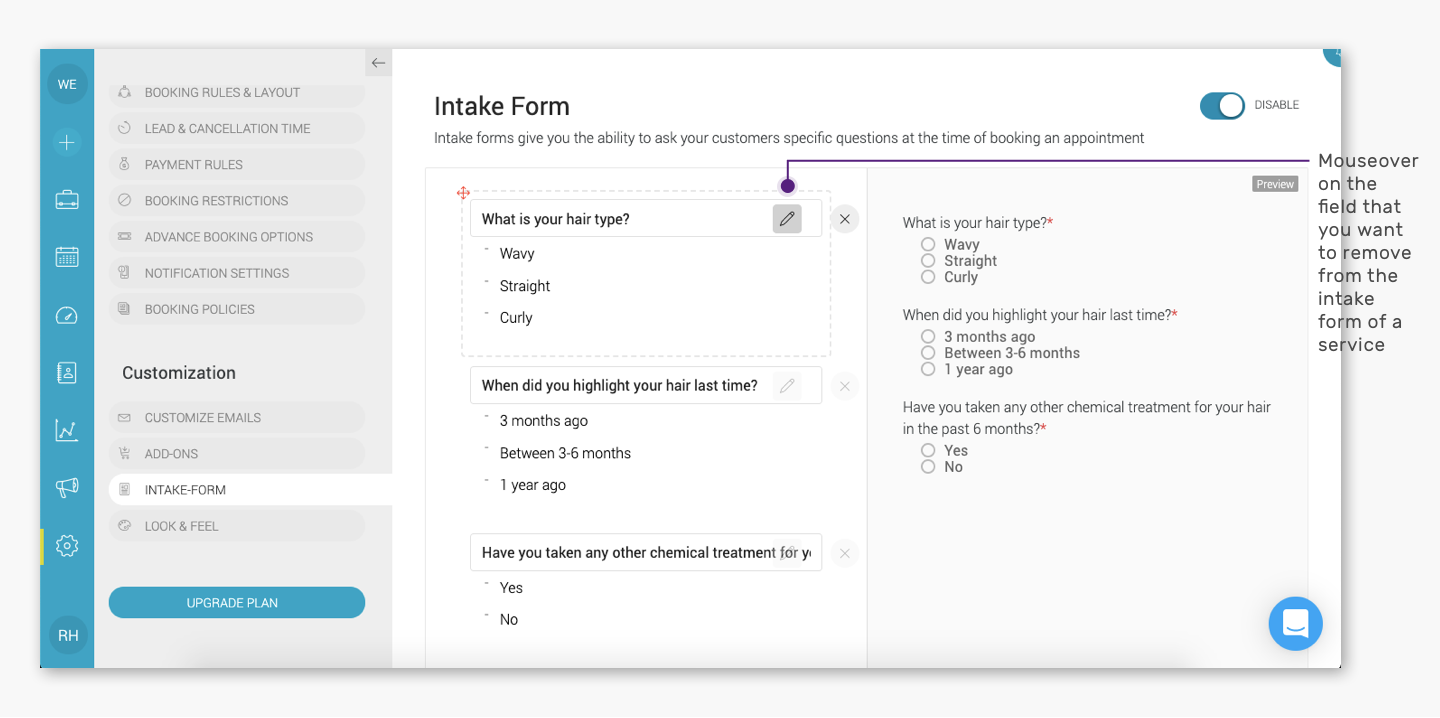
Task: Open the briefcase services icon in sidebar
Action: point(67,200)
